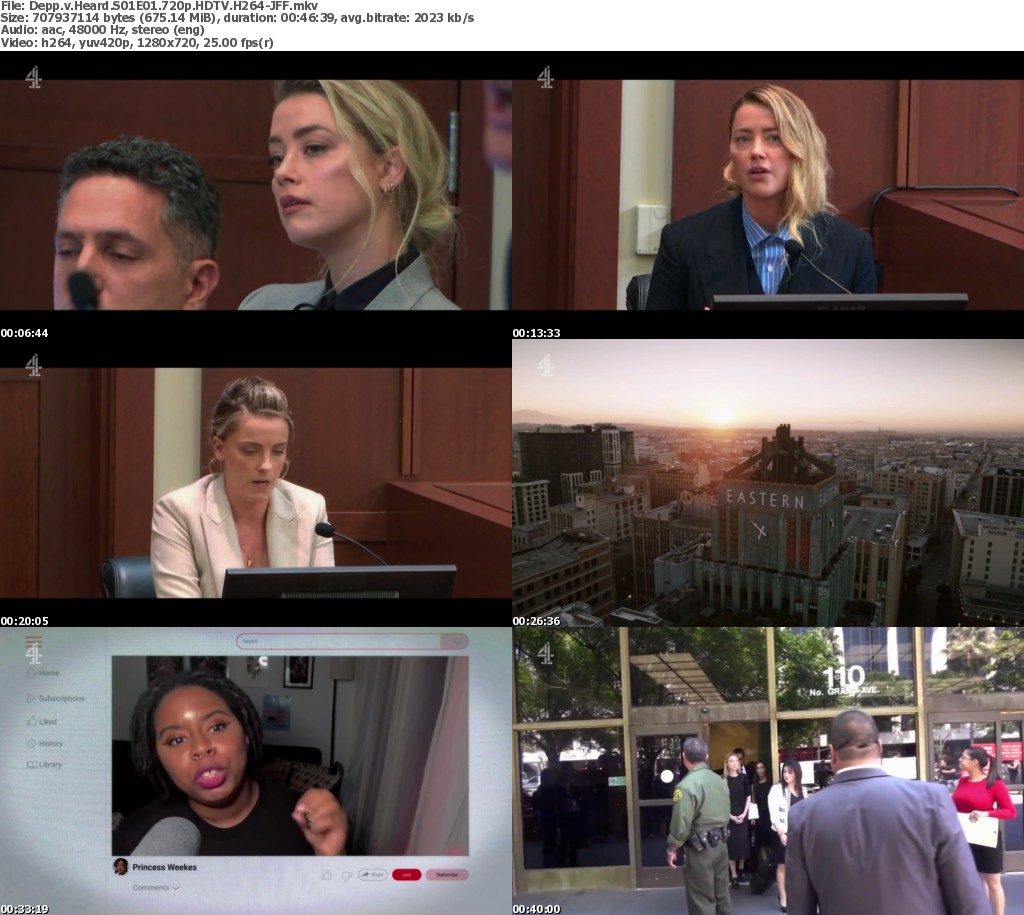Click the round channel avatar beside Princess Weekes

(120, 866)
